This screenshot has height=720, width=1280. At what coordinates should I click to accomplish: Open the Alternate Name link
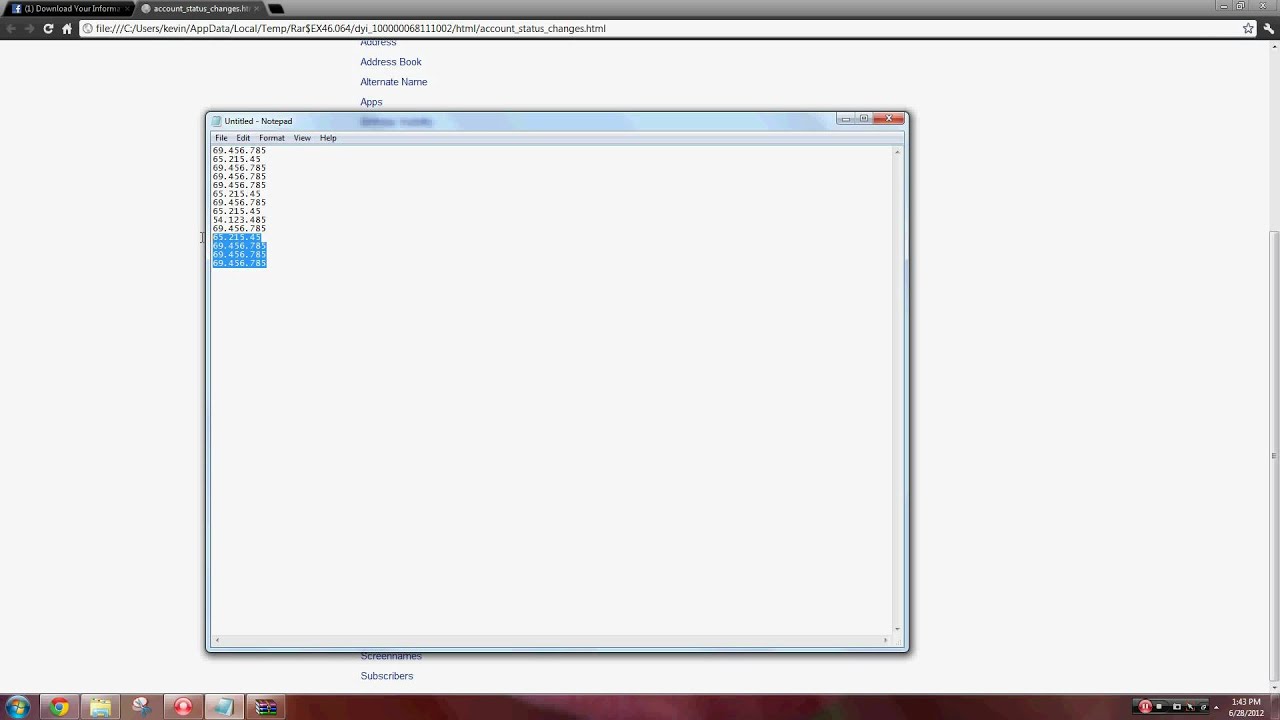tap(394, 82)
